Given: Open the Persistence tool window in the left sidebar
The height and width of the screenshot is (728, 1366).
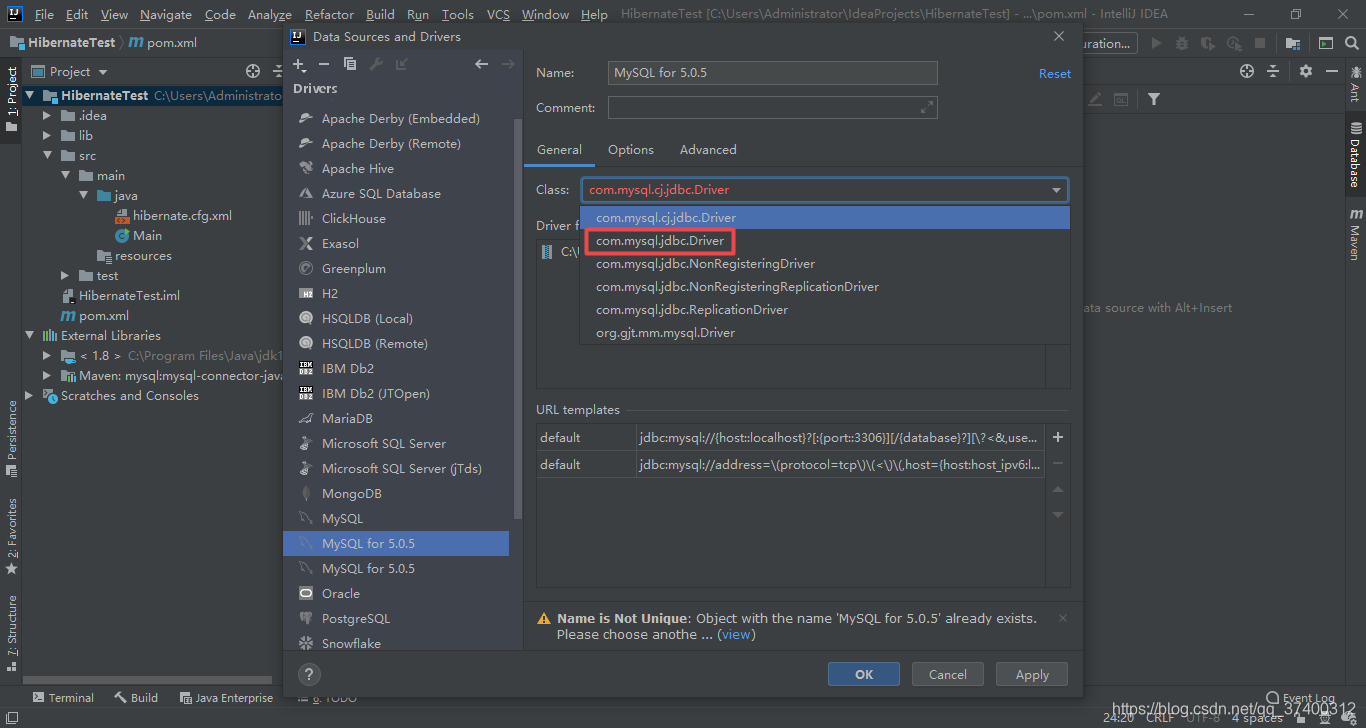Looking at the screenshot, I should point(12,440).
